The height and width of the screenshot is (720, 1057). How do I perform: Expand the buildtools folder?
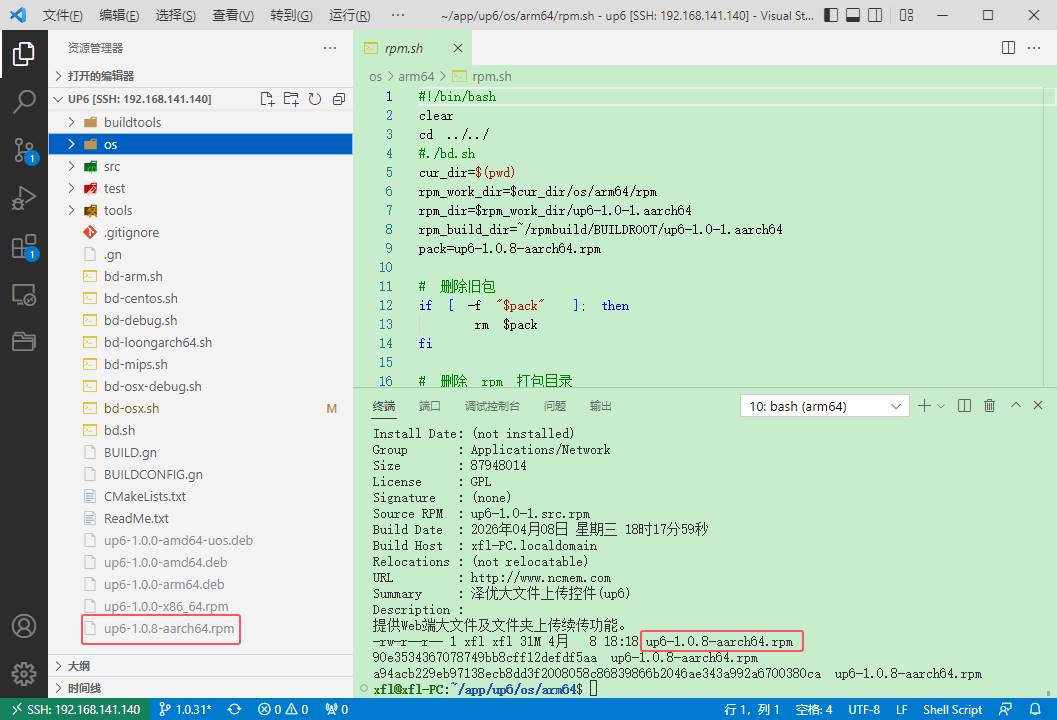click(132, 122)
